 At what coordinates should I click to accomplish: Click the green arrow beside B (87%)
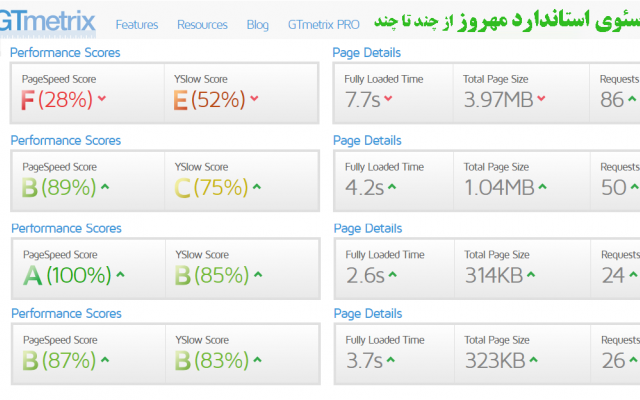(105, 360)
